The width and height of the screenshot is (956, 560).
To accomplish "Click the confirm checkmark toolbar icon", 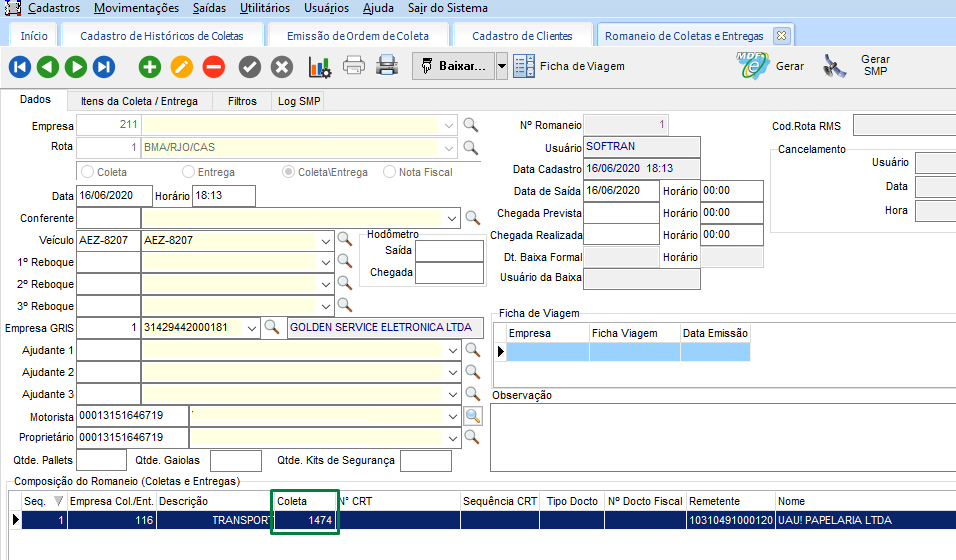I will coord(250,67).
